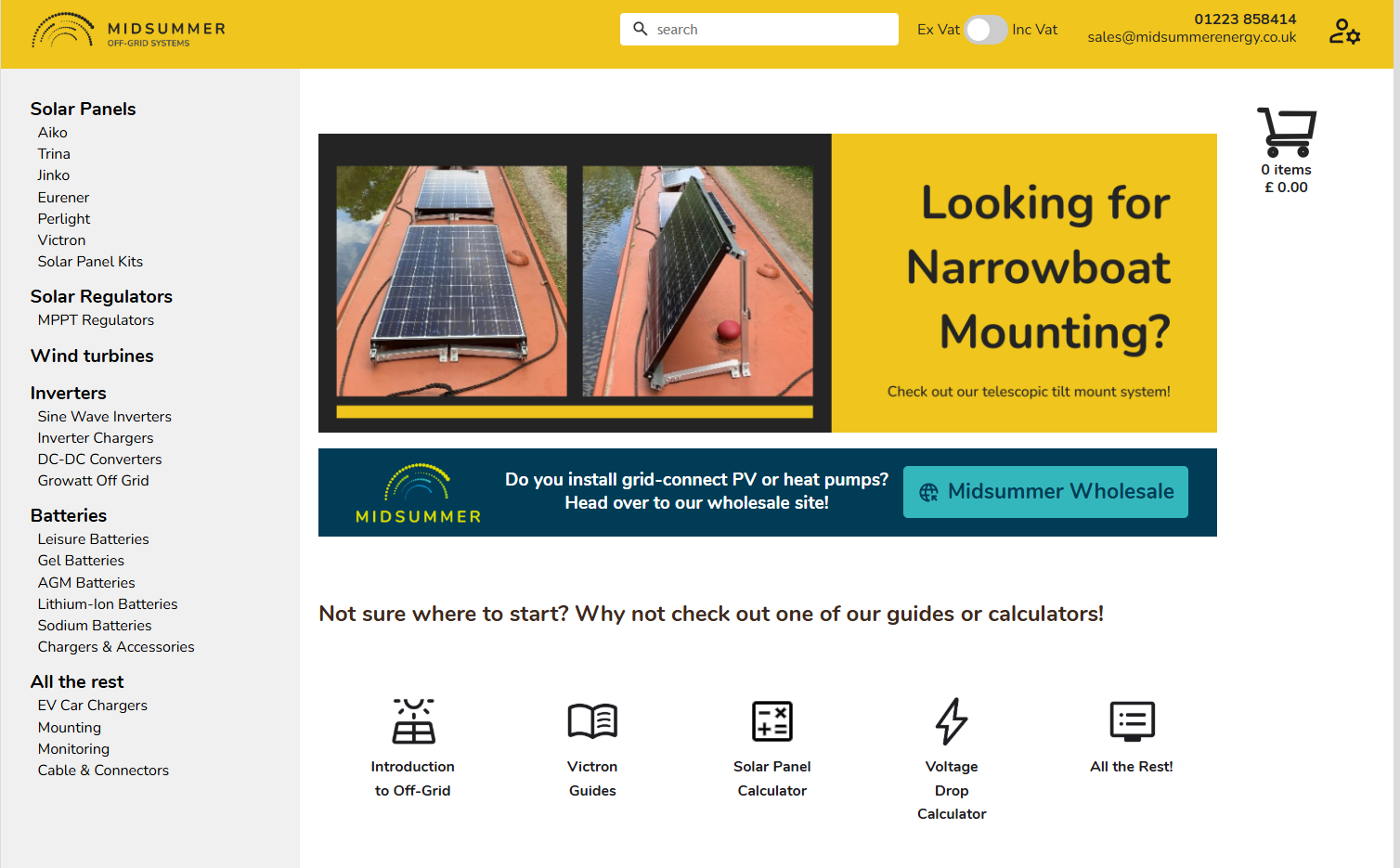Open the Victron Guides book icon
The width and height of the screenshot is (1400, 868).
(x=592, y=721)
